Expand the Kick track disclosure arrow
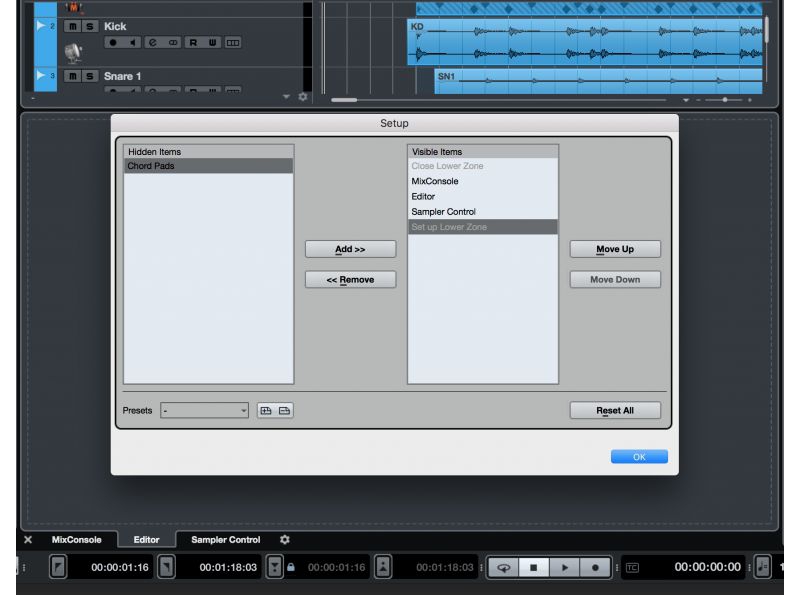This screenshot has width=800, height=595. [40, 26]
